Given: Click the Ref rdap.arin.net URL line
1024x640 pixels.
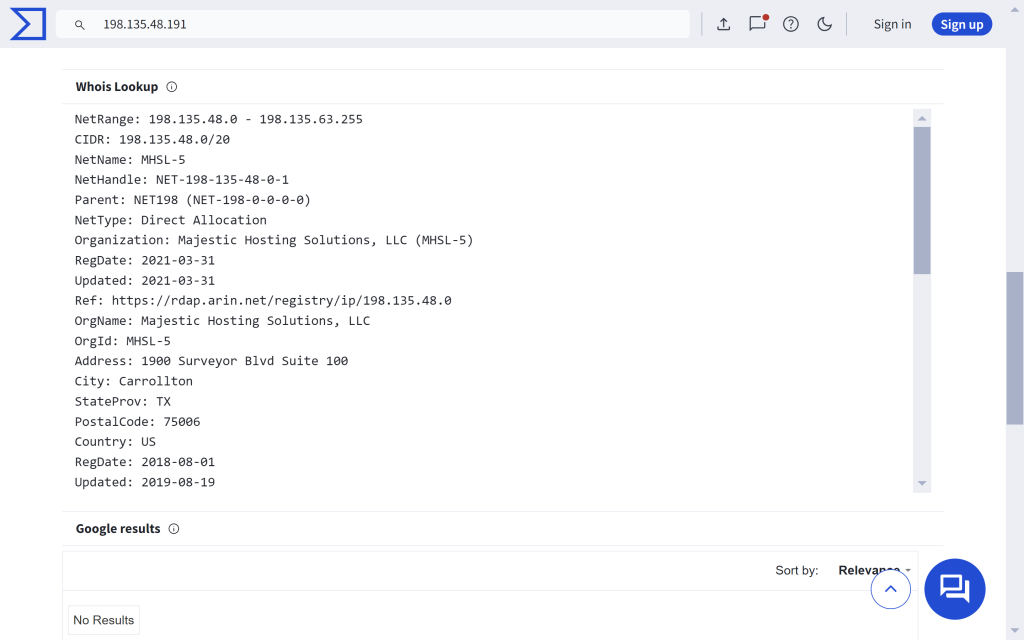Looking at the screenshot, I should coord(263,300).
